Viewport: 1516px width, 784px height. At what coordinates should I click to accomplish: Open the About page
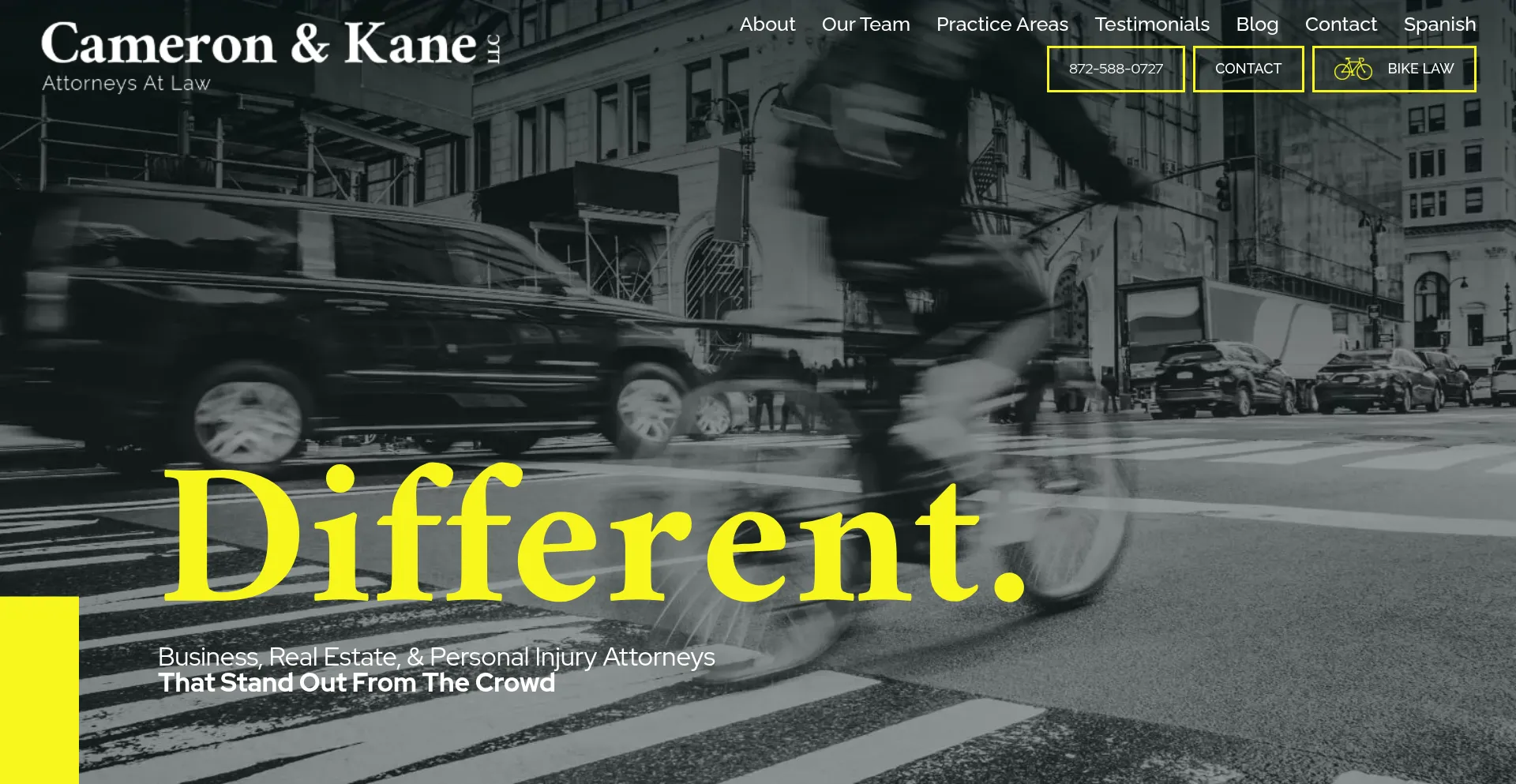click(767, 24)
